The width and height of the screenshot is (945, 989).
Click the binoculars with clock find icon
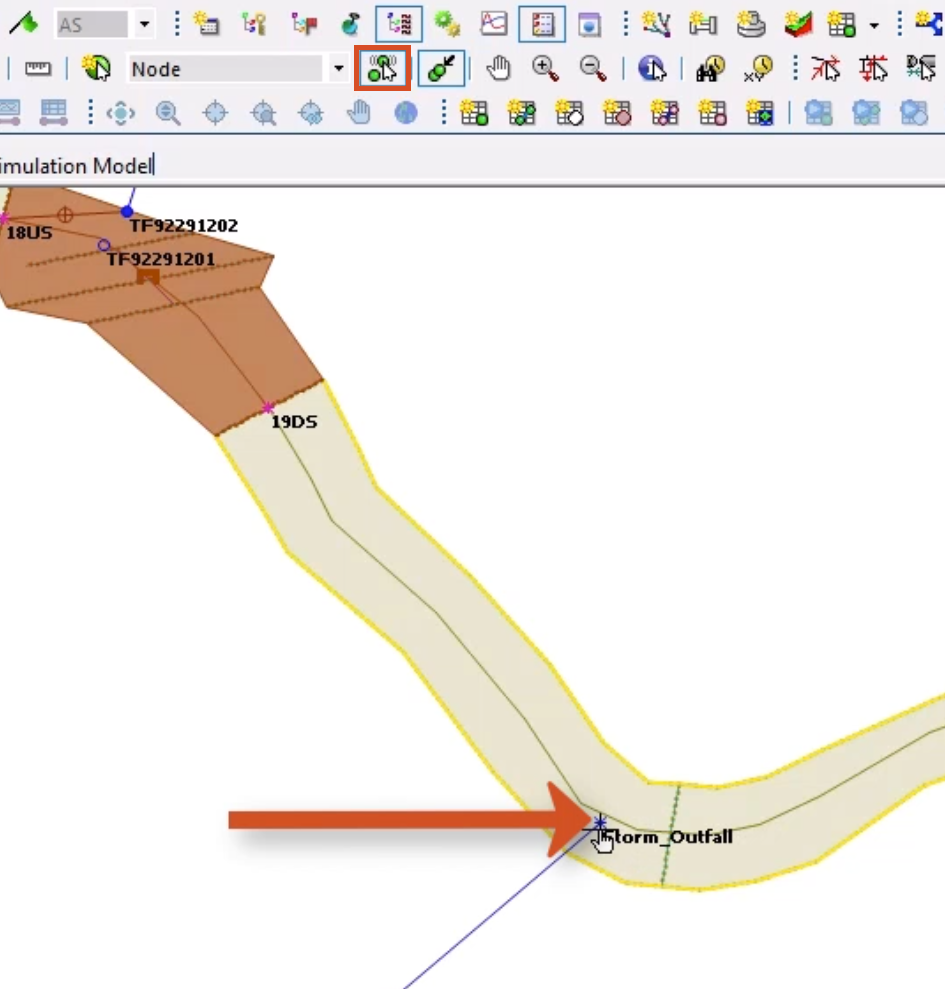coord(710,68)
